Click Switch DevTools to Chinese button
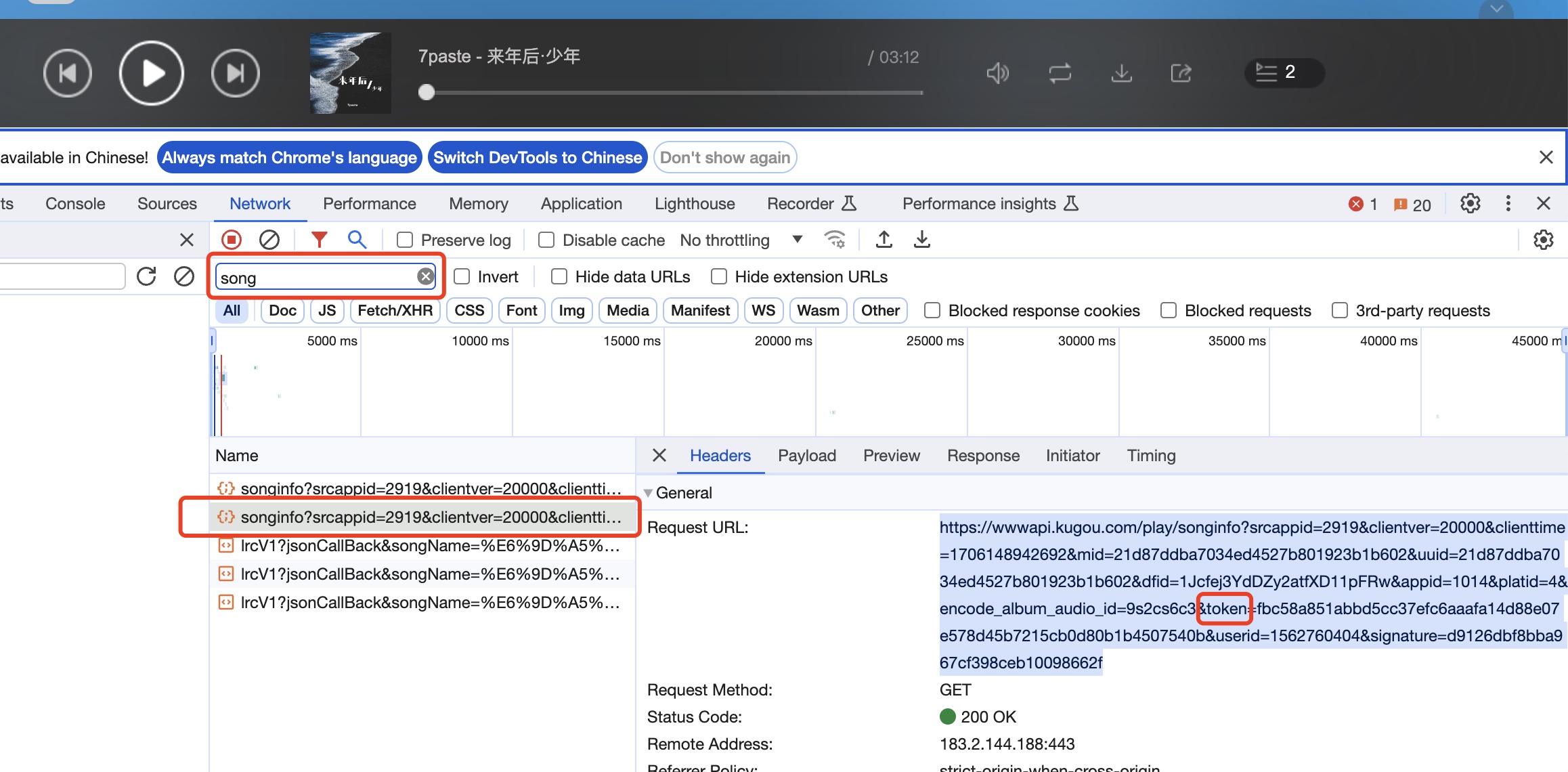1568x772 pixels. point(538,158)
